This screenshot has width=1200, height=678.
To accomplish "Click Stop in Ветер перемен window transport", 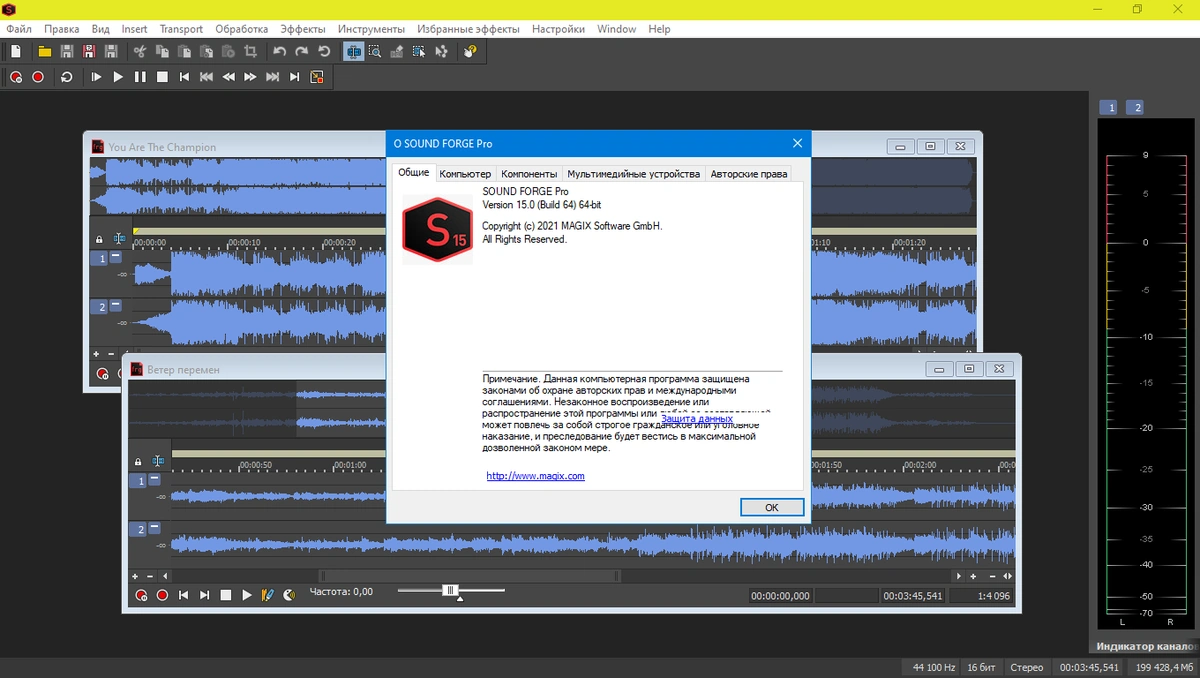I will 226,595.
